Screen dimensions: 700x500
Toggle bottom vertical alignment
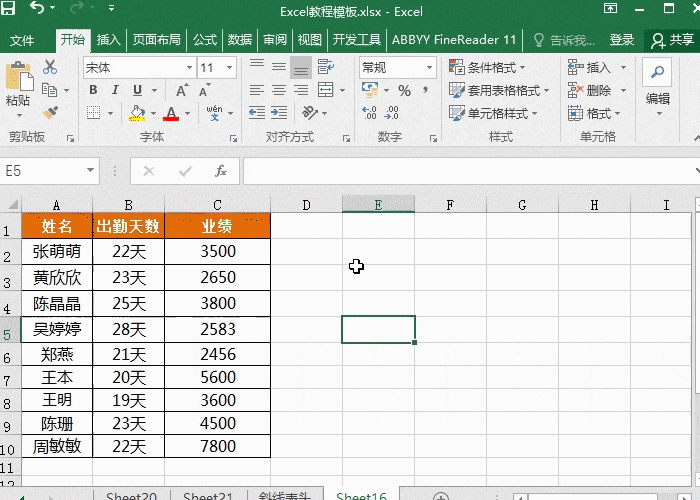301,67
